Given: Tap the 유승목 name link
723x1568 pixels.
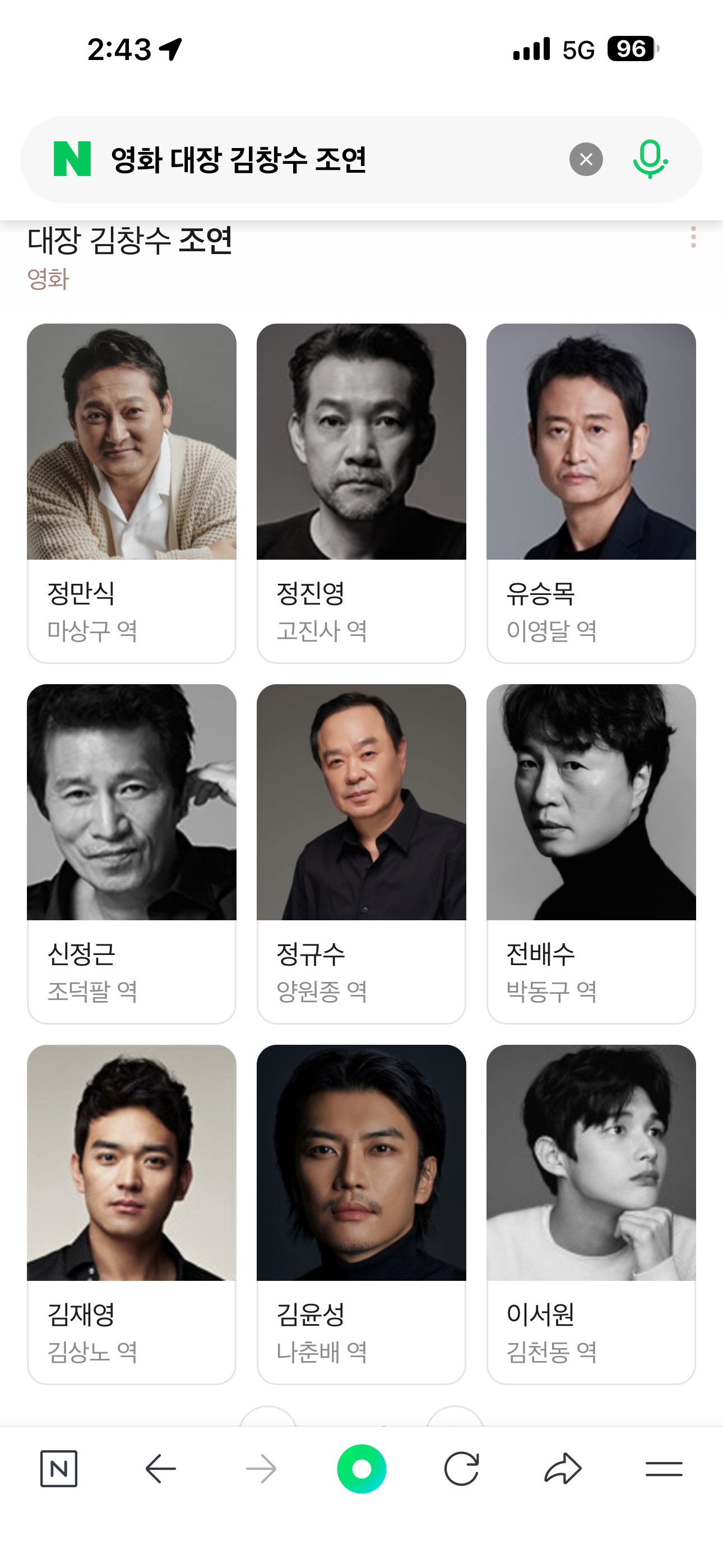Looking at the screenshot, I should [540, 593].
